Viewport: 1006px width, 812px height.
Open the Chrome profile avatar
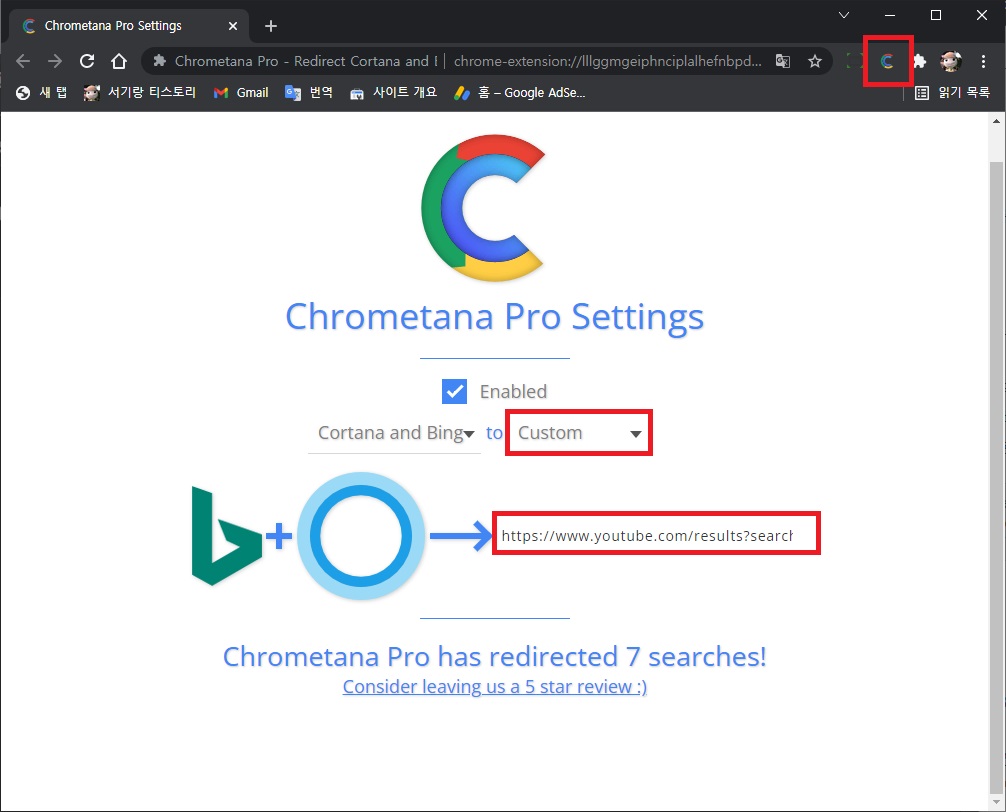[950, 61]
